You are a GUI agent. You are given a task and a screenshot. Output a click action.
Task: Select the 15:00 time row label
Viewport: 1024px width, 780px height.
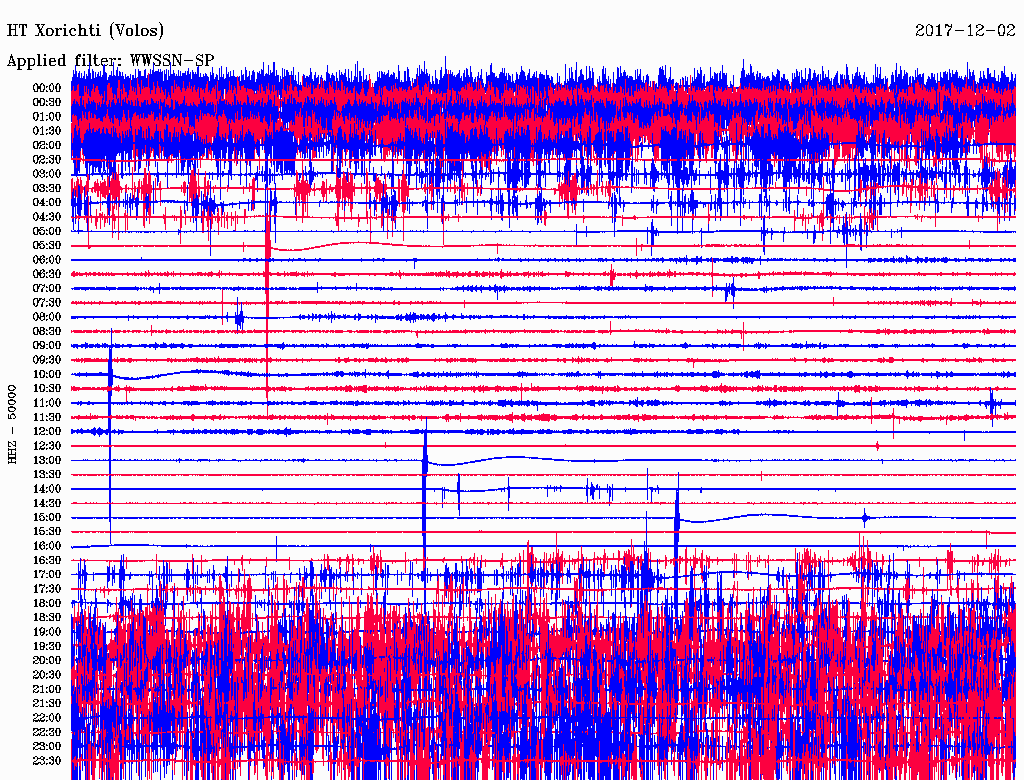point(47,517)
